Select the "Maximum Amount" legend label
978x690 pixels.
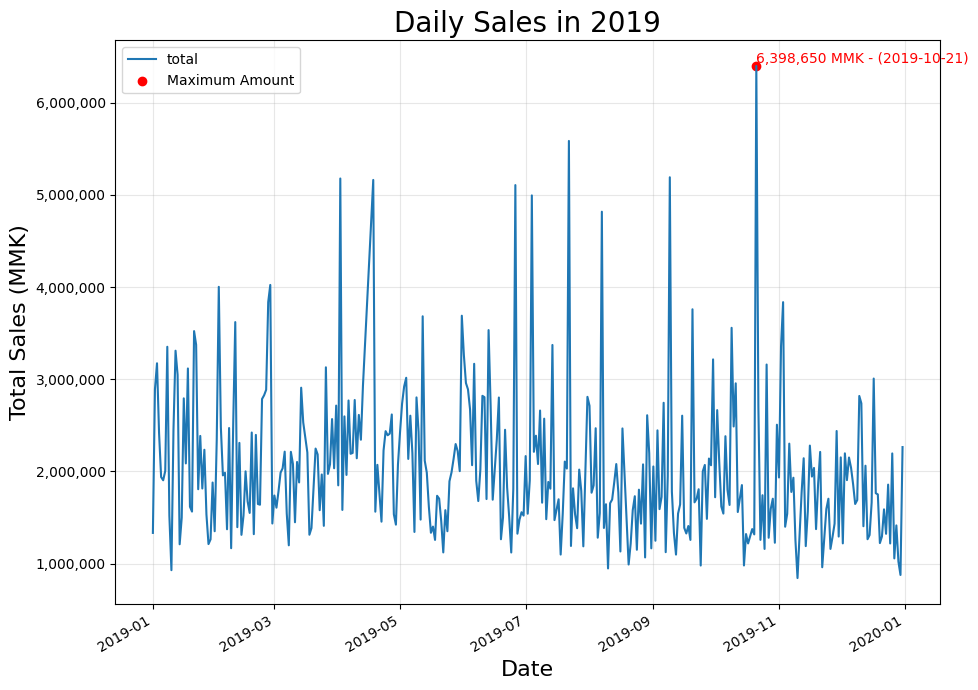click(230, 80)
